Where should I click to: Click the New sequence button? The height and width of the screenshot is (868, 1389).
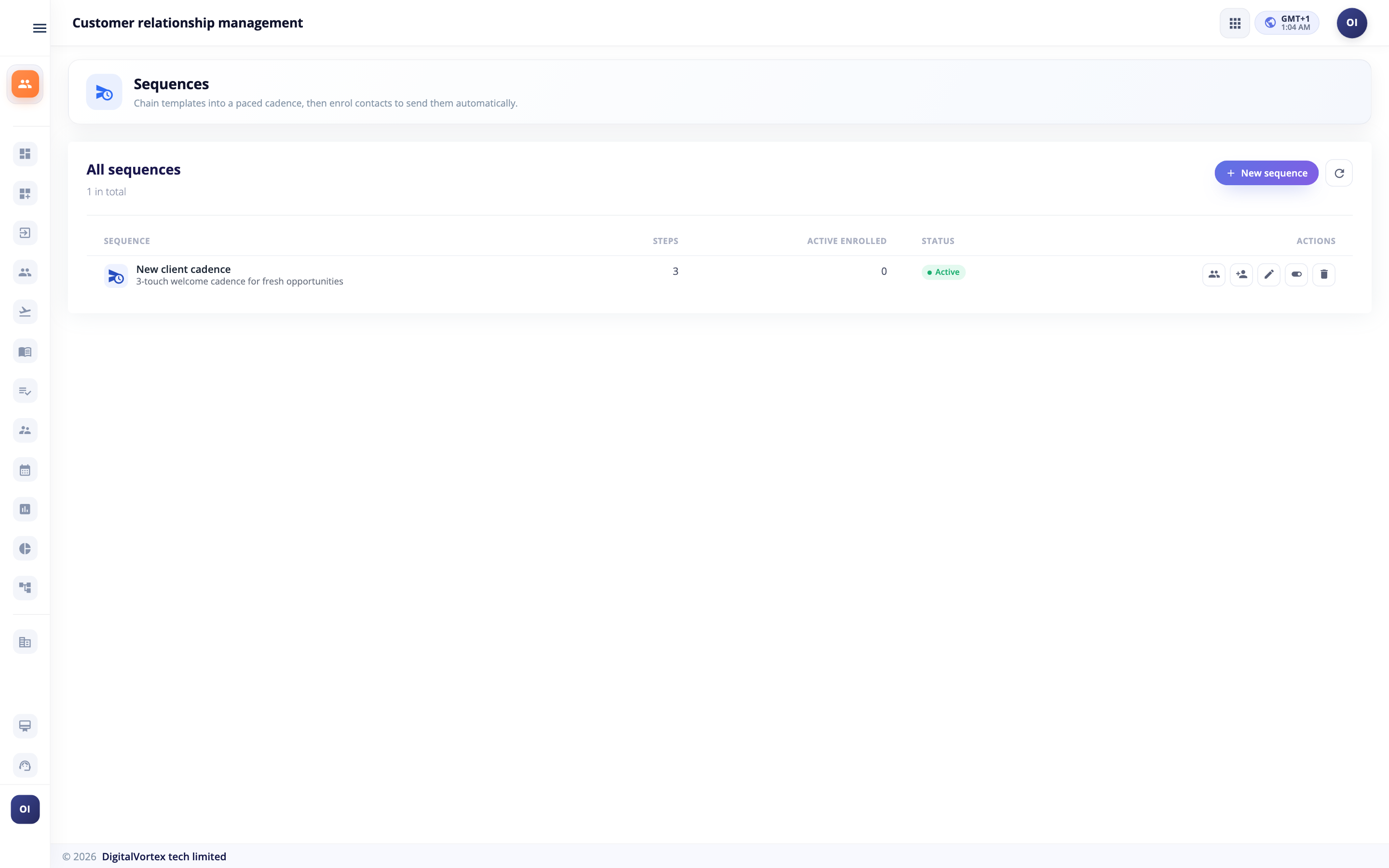pos(1266,173)
